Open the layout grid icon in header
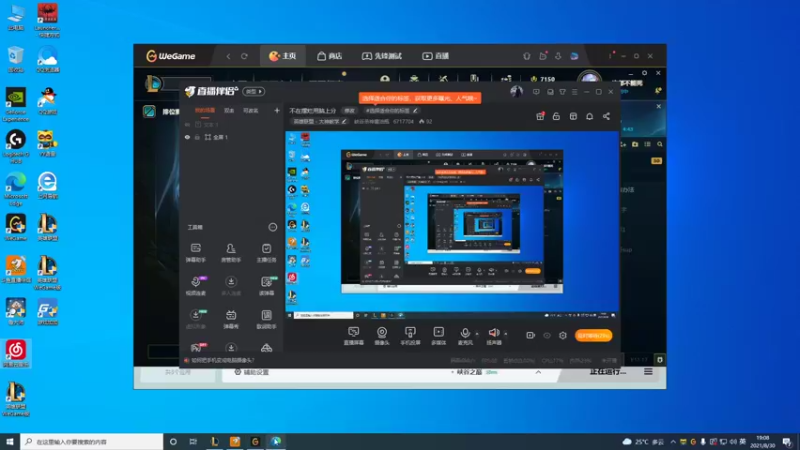Viewport: 800px width, 450px height. (x=573, y=116)
